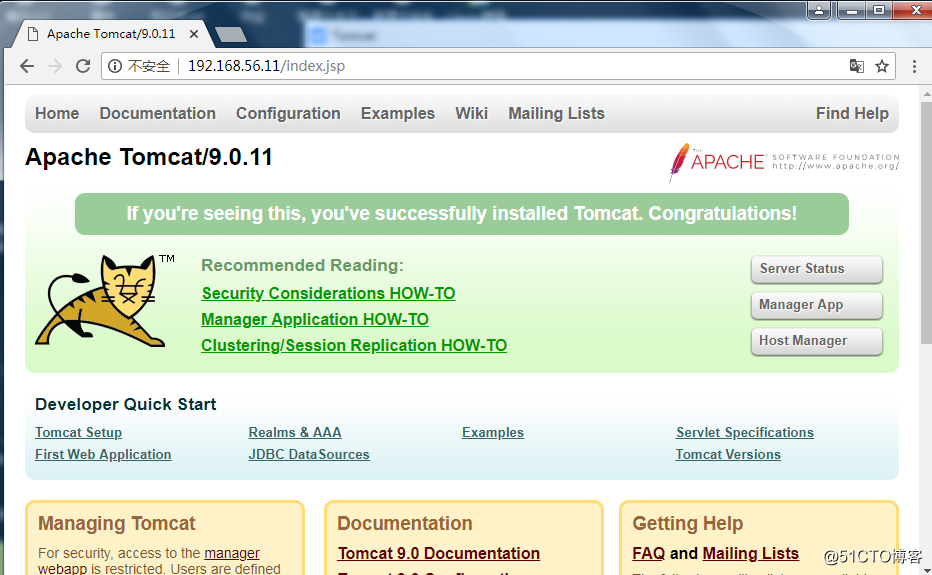Viewport: 932px width, 575px height.
Task: Click the congratulations banner text
Action: point(461,213)
